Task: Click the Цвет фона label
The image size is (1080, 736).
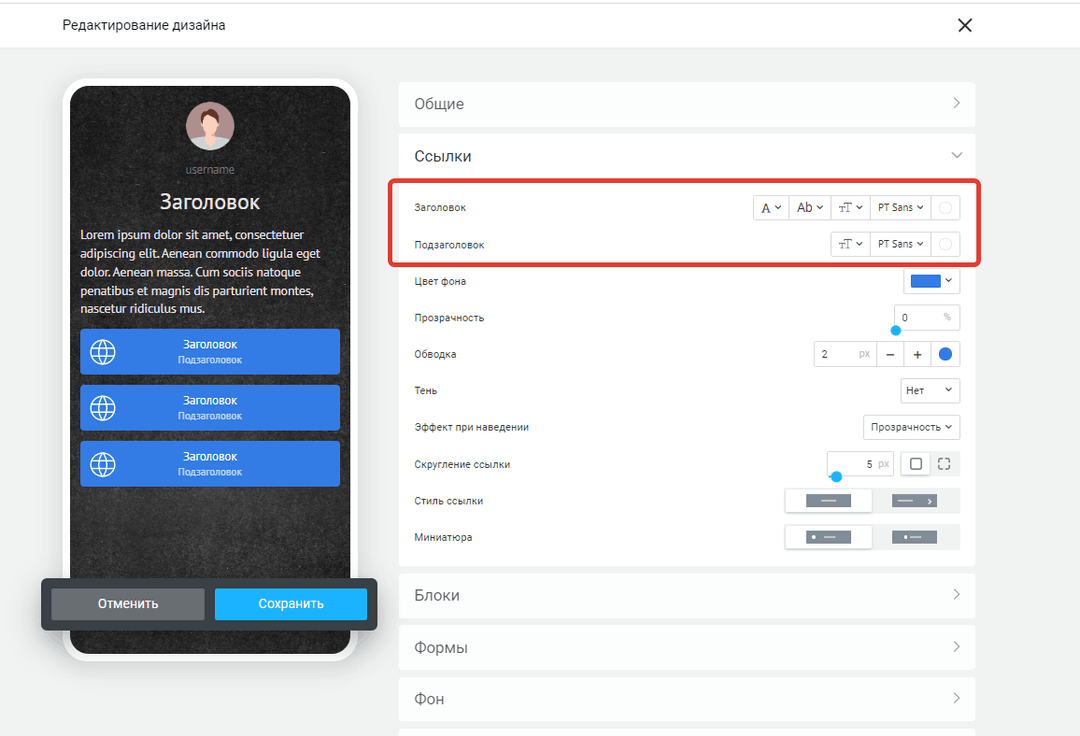Action: [x=440, y=281]
